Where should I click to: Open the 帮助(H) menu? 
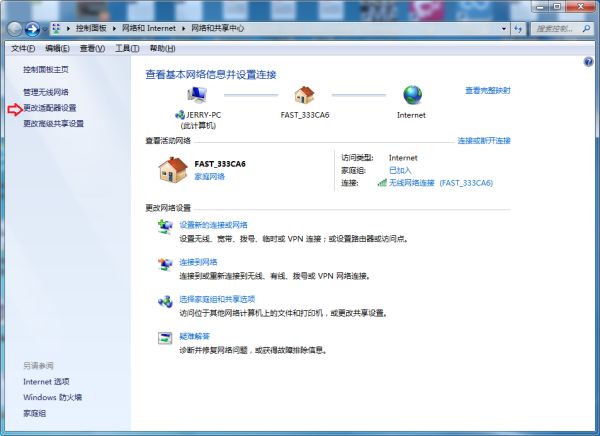pyautogui.click(x=162, y=48)
